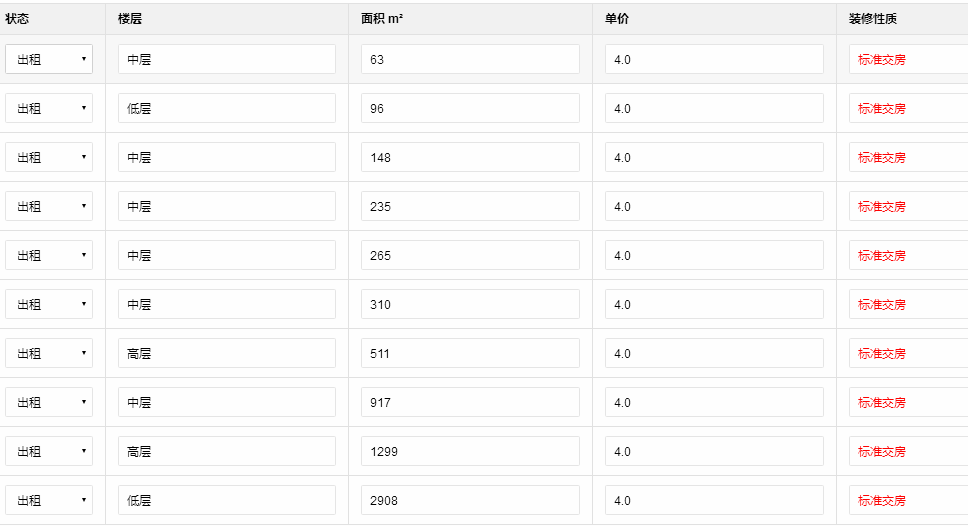The width and height of the screenshot is (968, 526).
Task: Click the floor field in the 2908 m² row
Action: pos(226,501)
